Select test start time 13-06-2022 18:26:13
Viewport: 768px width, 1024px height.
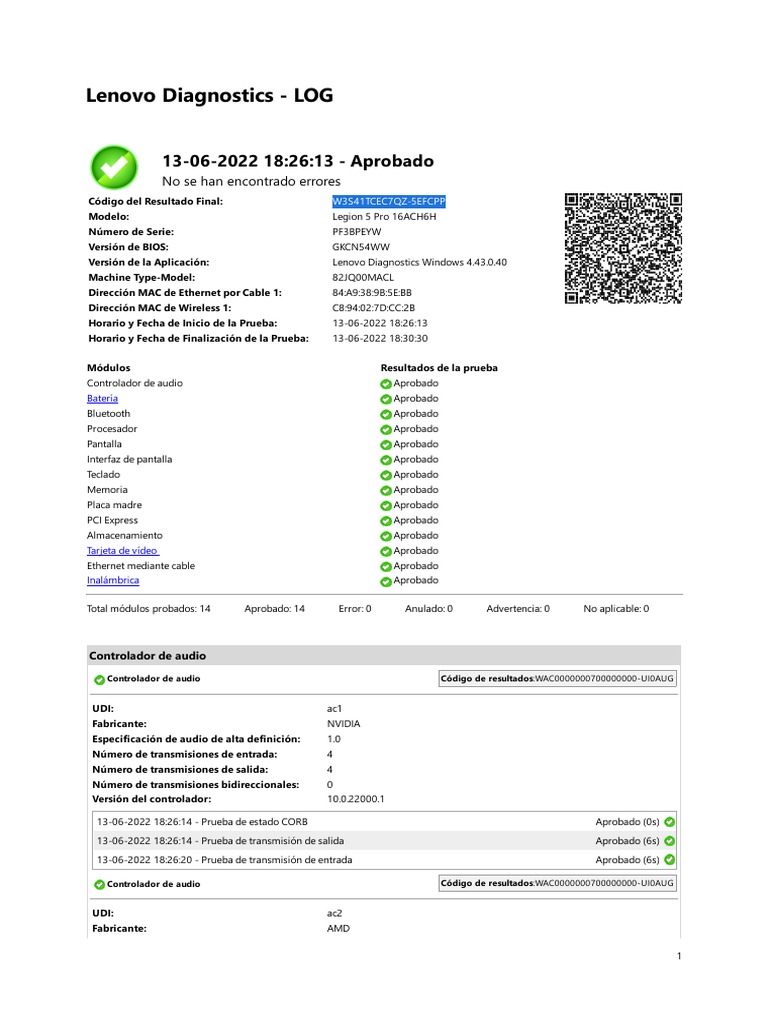(380, 323)
